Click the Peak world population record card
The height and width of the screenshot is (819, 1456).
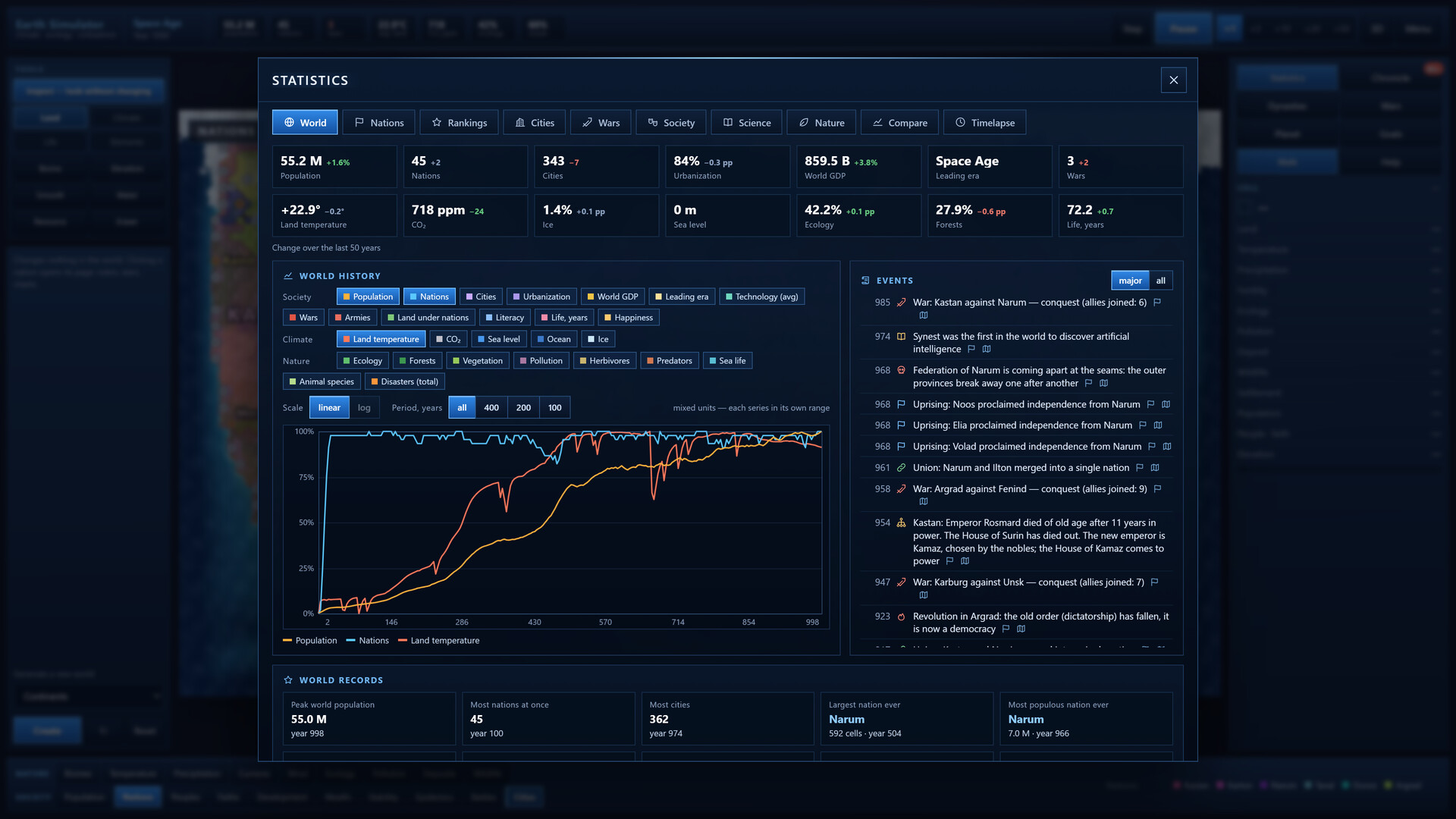(x=369, y=718)
